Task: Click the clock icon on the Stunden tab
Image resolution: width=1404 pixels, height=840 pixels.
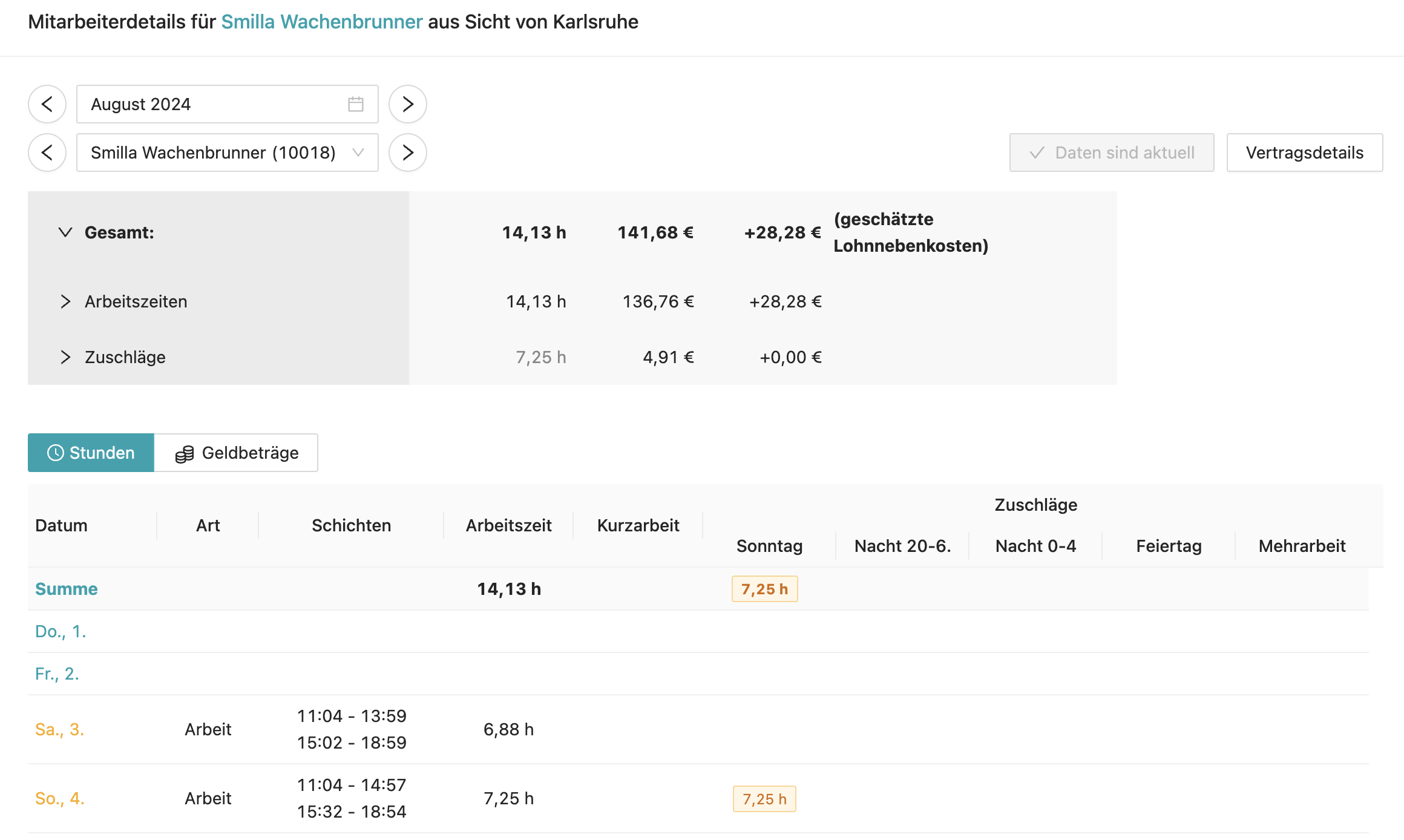Action: 55,452
